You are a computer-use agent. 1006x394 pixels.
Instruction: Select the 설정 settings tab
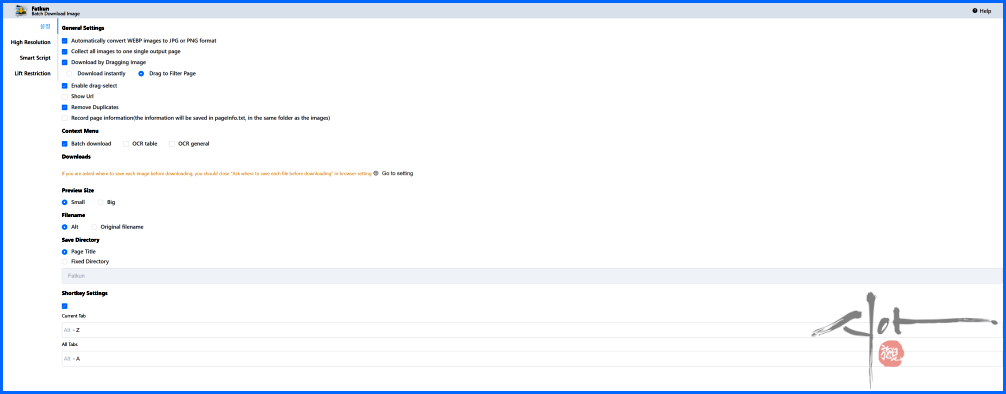tap(45, 26)
